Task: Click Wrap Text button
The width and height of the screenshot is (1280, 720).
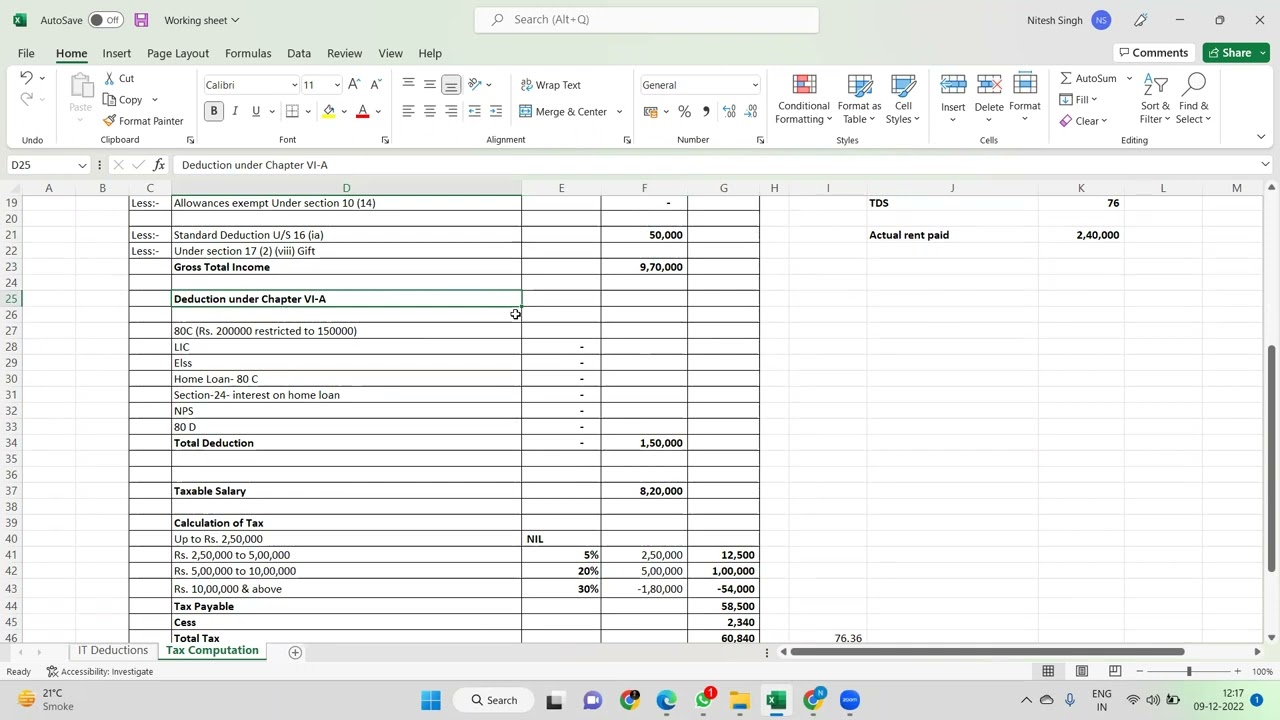Action: click(550, 85)
